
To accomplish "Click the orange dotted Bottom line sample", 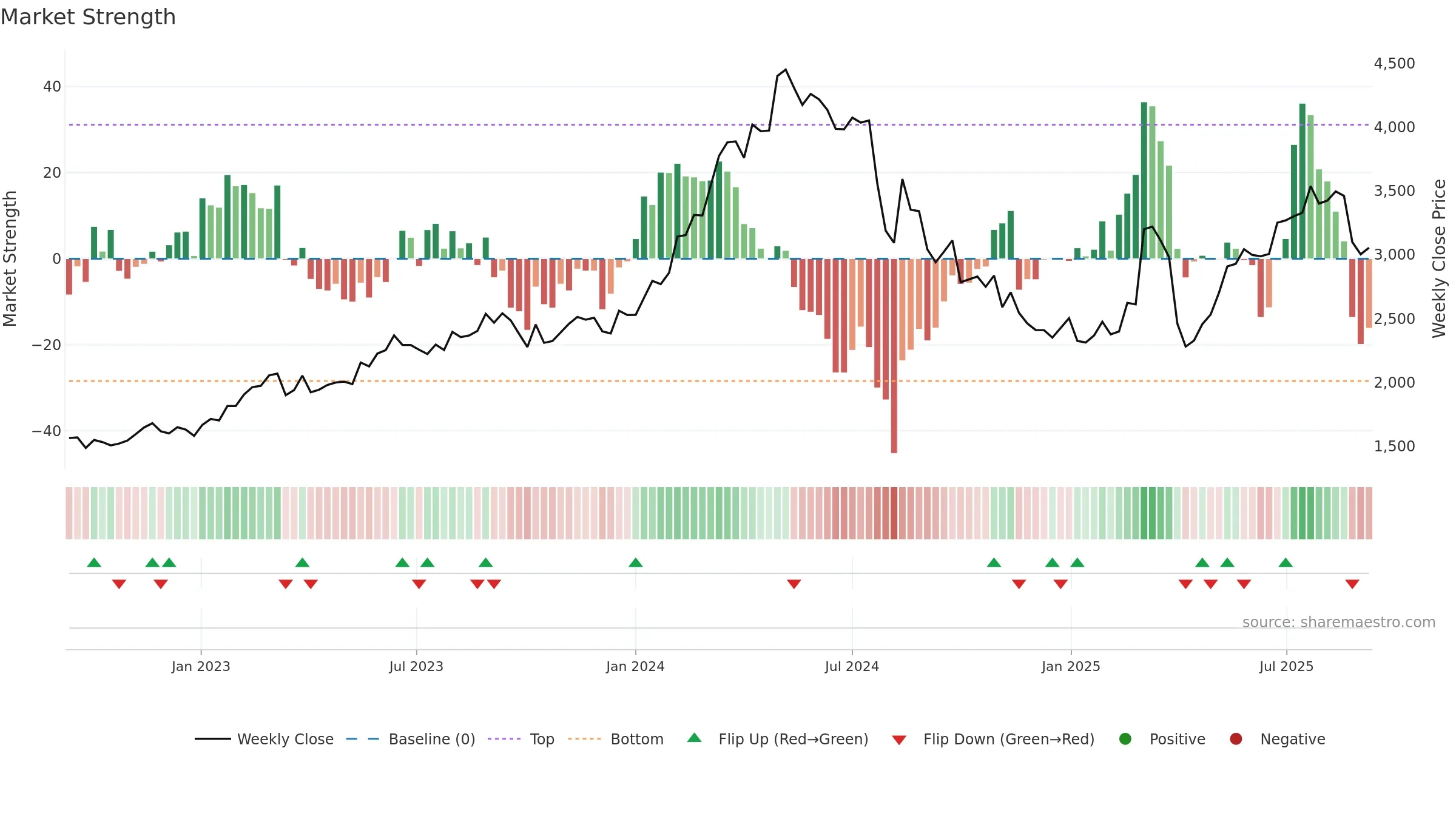I will coord(584,739).
